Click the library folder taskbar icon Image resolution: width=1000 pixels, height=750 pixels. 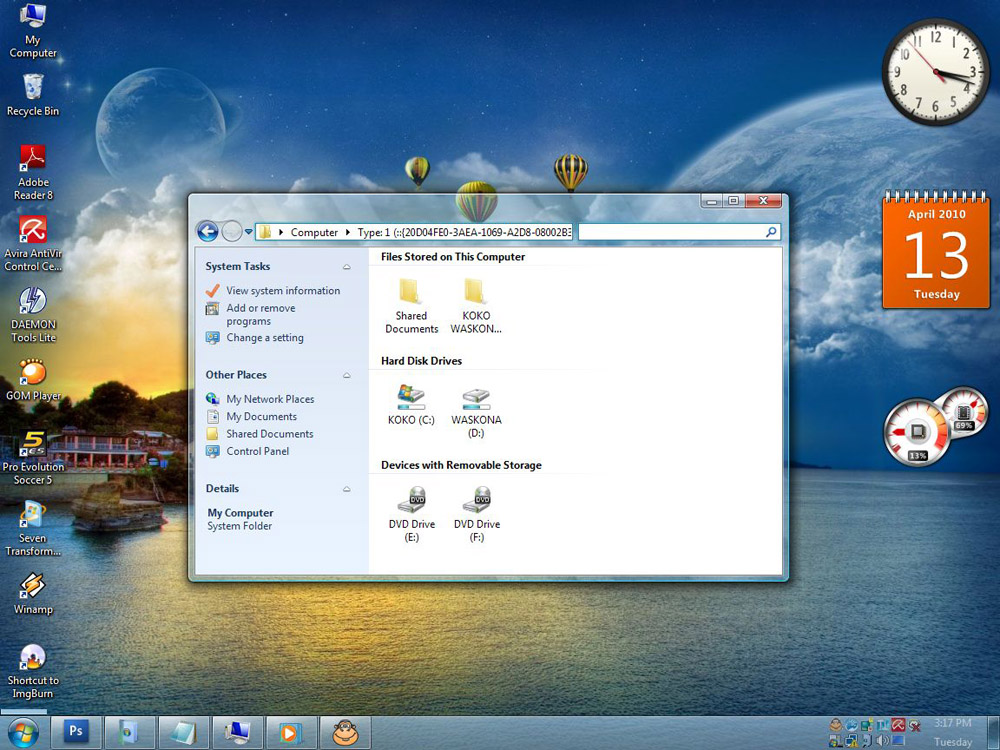129,732
